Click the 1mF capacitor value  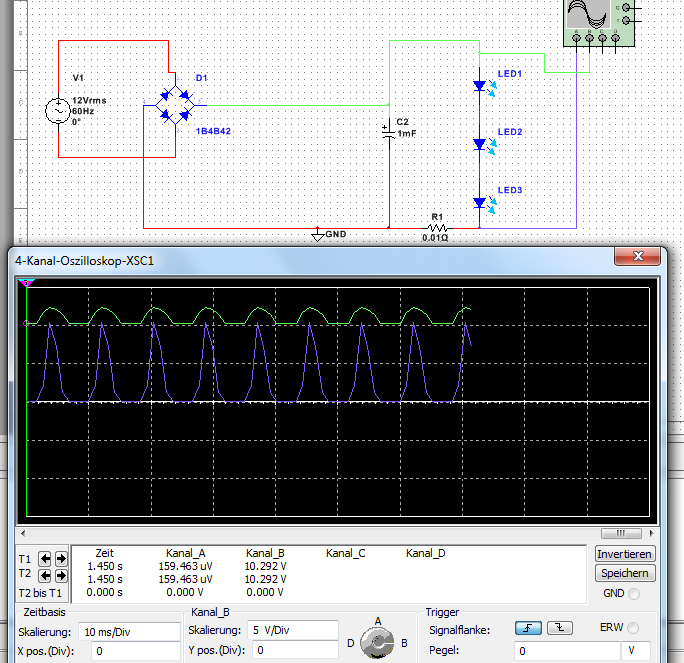[x=407, y=133]
